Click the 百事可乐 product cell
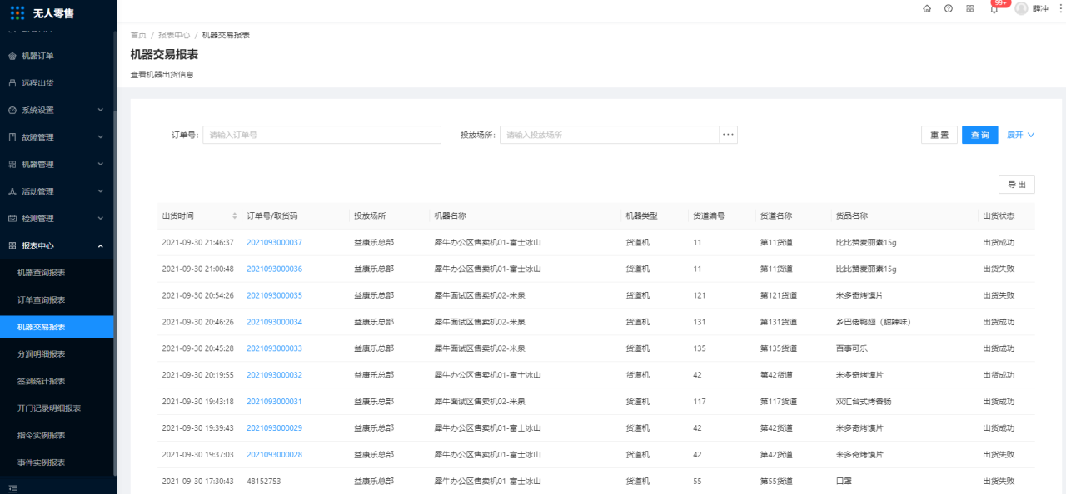The width and height of the screenshot is (1066, 495). click(851, 348)
